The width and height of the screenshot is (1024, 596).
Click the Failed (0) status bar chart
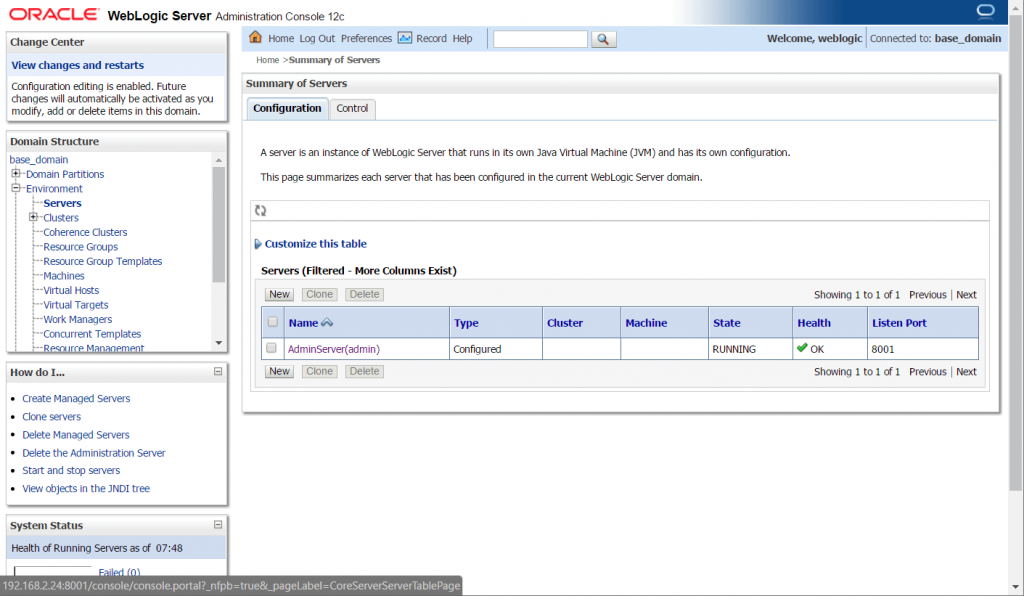click(119, 571)
